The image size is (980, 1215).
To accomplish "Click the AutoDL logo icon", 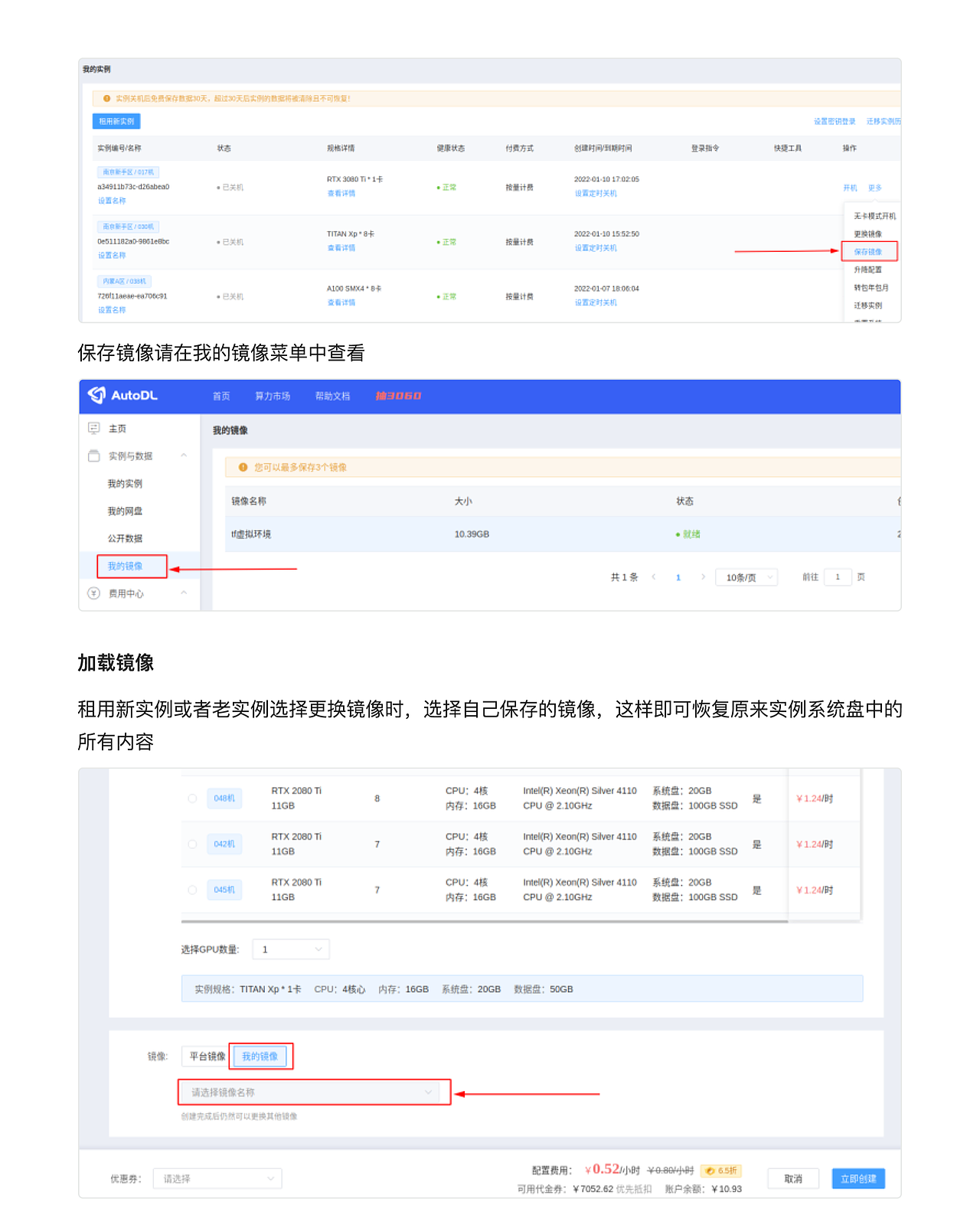I will (96, 395).
